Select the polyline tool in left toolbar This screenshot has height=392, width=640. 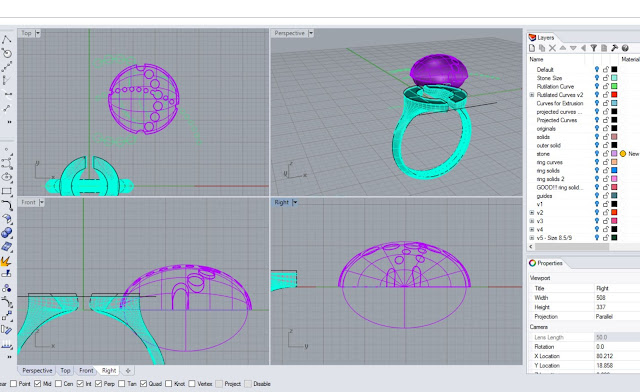(7, 40)
